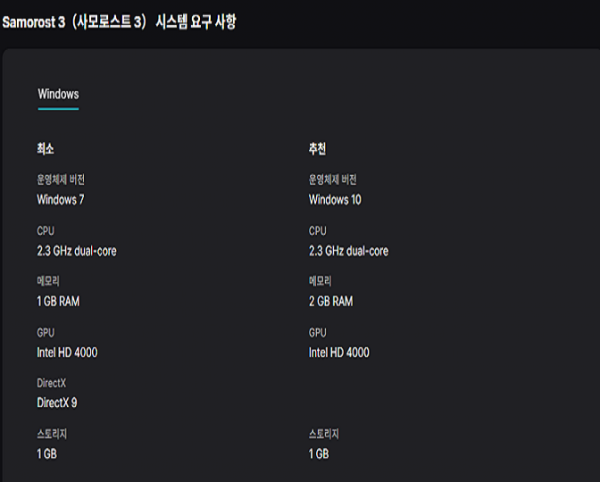
Task: Select the Windows platform tab
Action: tap(58, 94)
